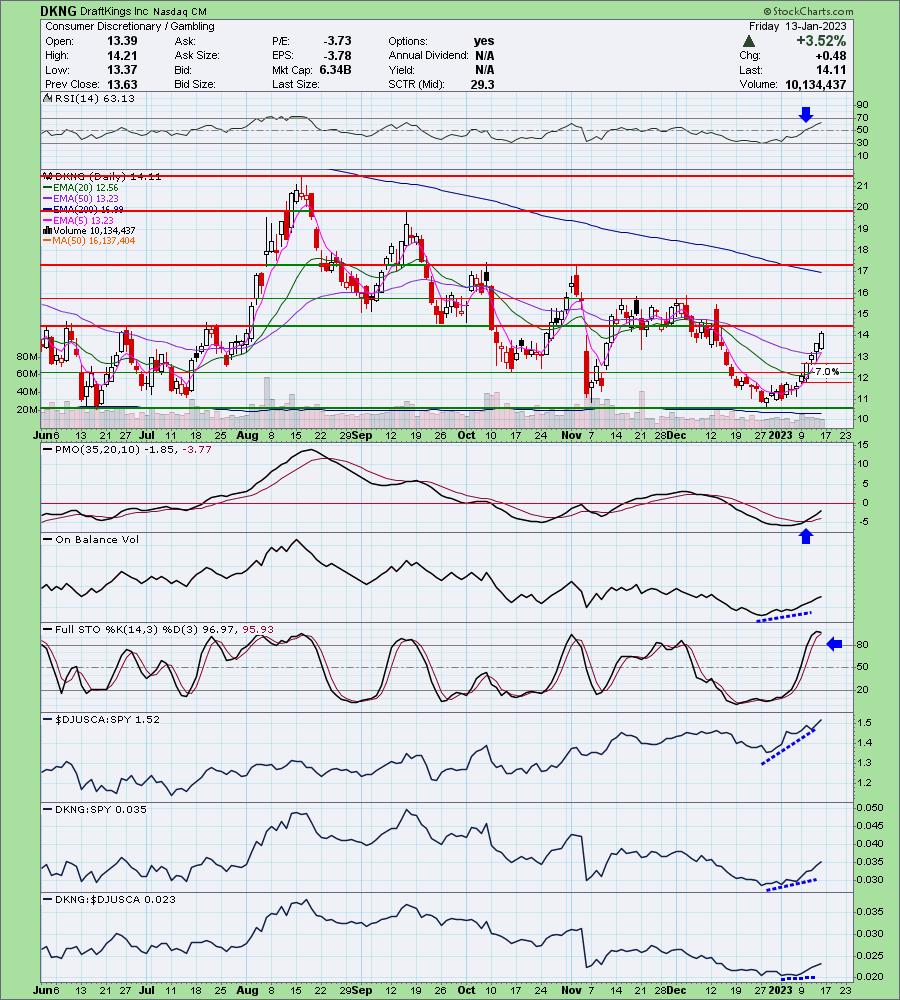Click the EMA(50) 13.23 legend entry
The image size is (900, 1000).
(80, 198)
